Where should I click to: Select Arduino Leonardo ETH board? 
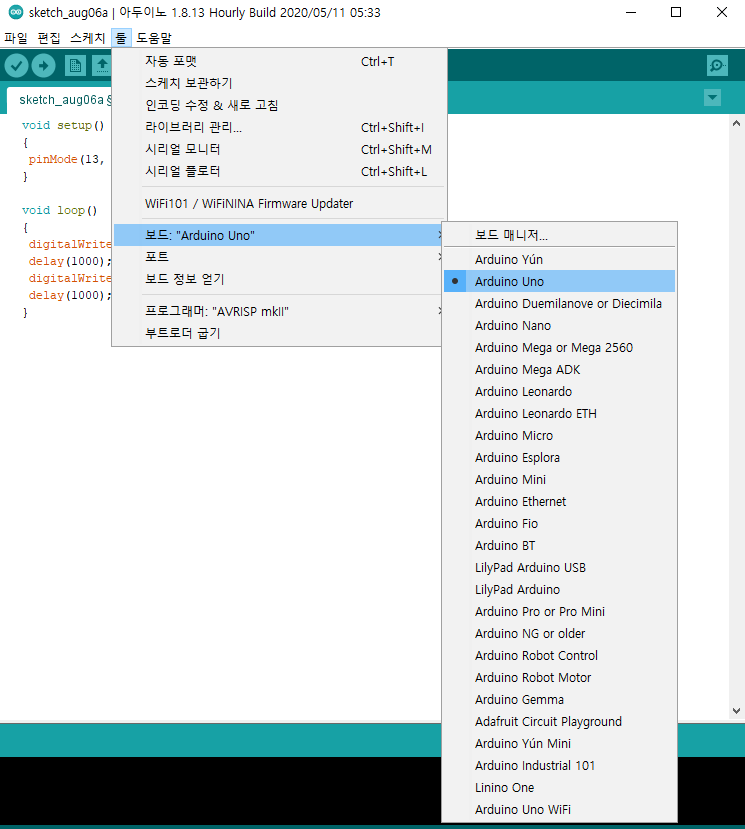pos(559,413)
